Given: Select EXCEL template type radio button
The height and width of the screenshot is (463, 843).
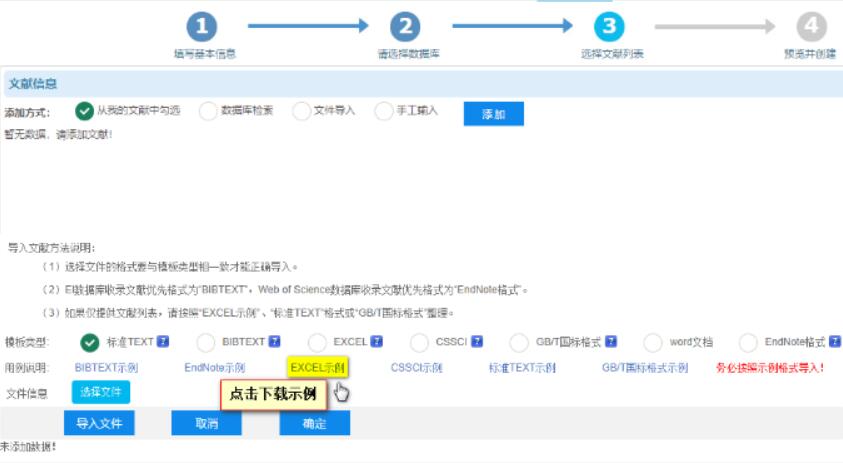Looking at the screenshot, I should (x=317, y=342).
